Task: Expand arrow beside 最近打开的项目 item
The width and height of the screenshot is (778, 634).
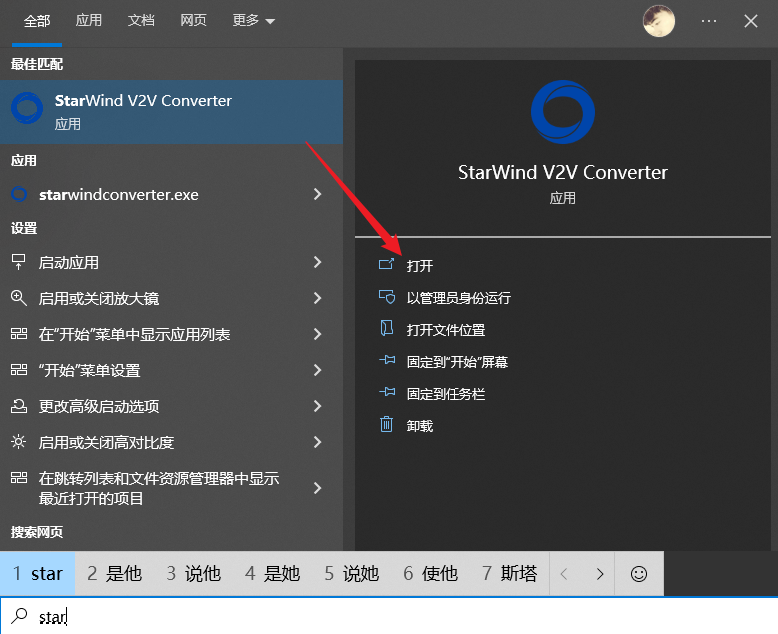Action: tap(318, 488)
